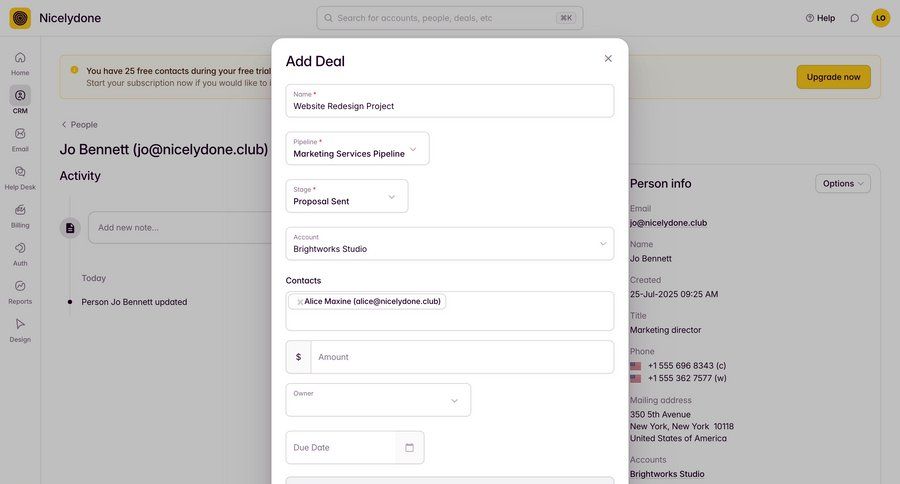Click the Jo Bennett page heading
The width and height of the screenshot is (900, 484).
[x=164, y=149]
